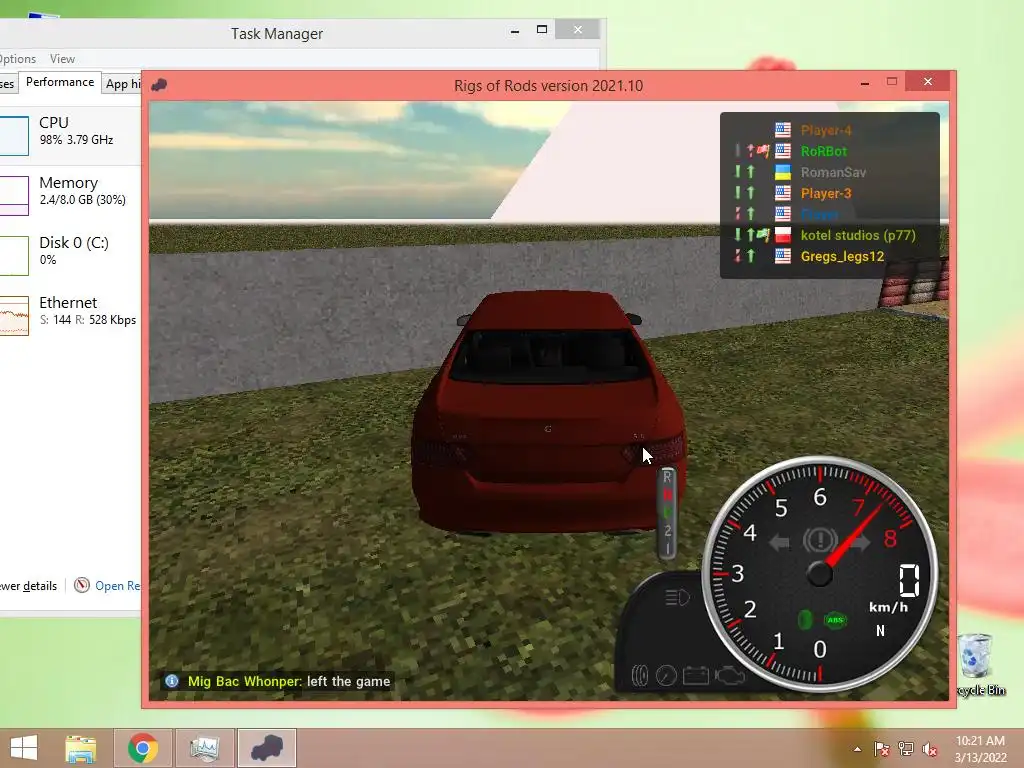Image resolution: width=1024 pixels, height=768 pixels.
Task: Switch to Task Manager taskbar button
Action: click(204, 748)
